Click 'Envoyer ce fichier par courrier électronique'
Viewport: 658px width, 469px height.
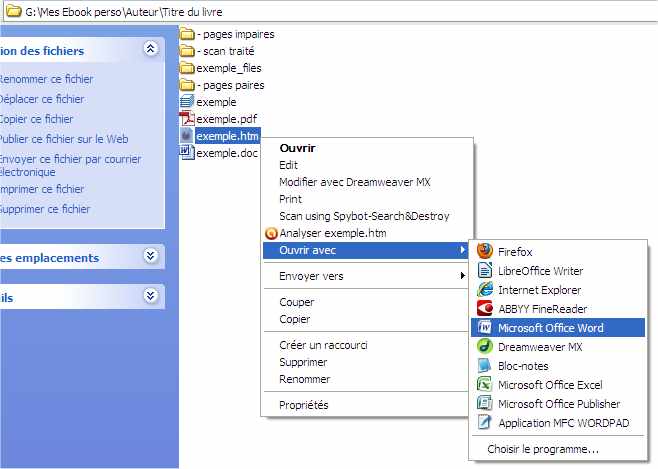[70, 166]
